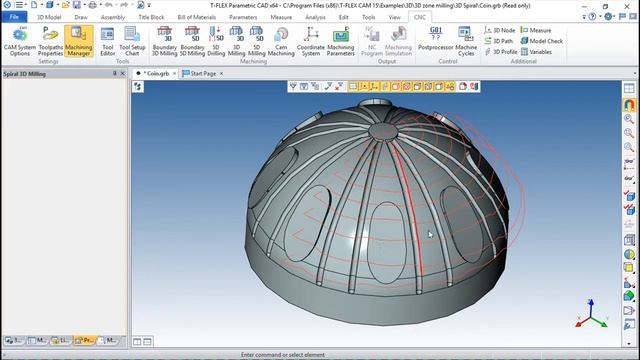Open Machine Cycles
640x360 pixels.
coord(466,41)
